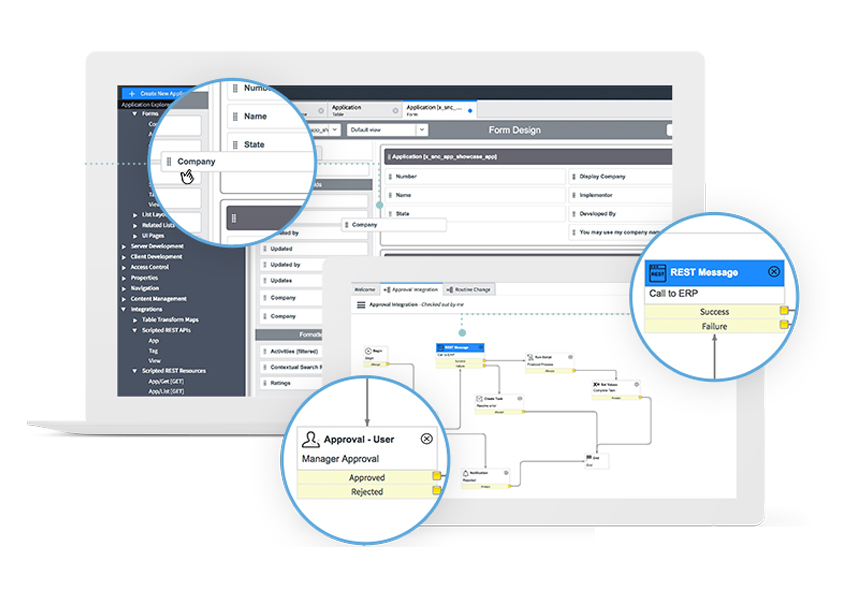
Task: Click the Notification bell activity icon
Action: pos(466,473)
